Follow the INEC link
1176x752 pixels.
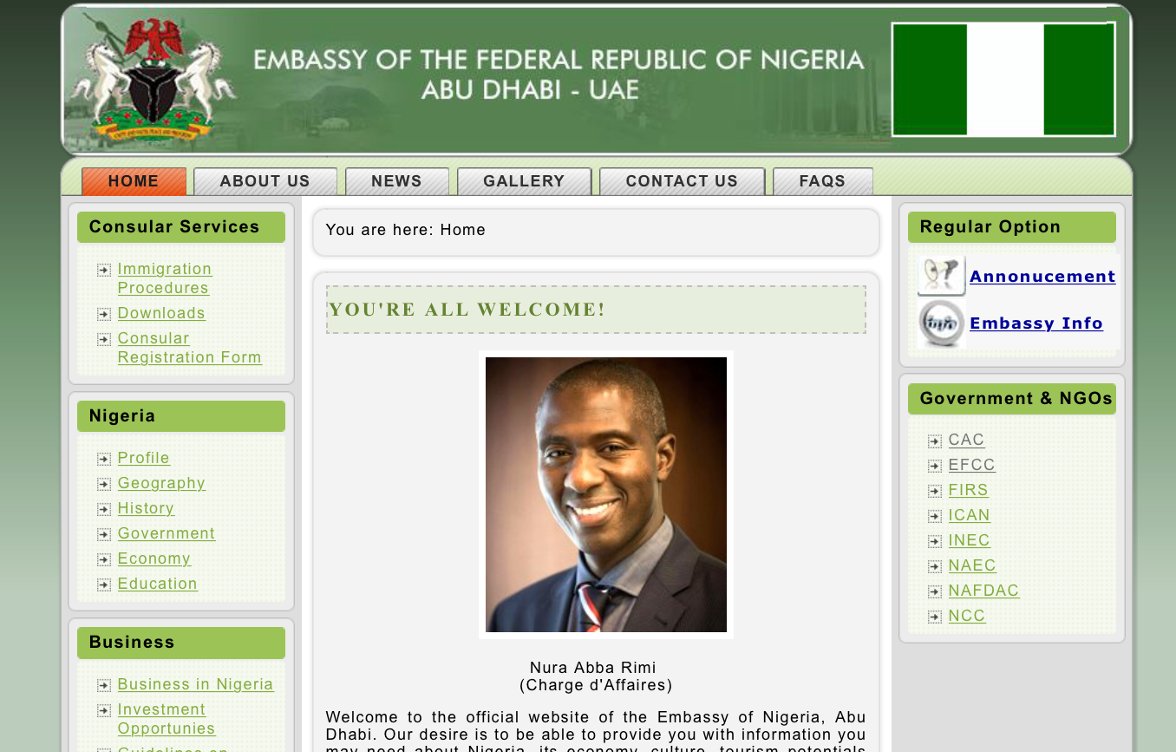click(x=969, y=540)
